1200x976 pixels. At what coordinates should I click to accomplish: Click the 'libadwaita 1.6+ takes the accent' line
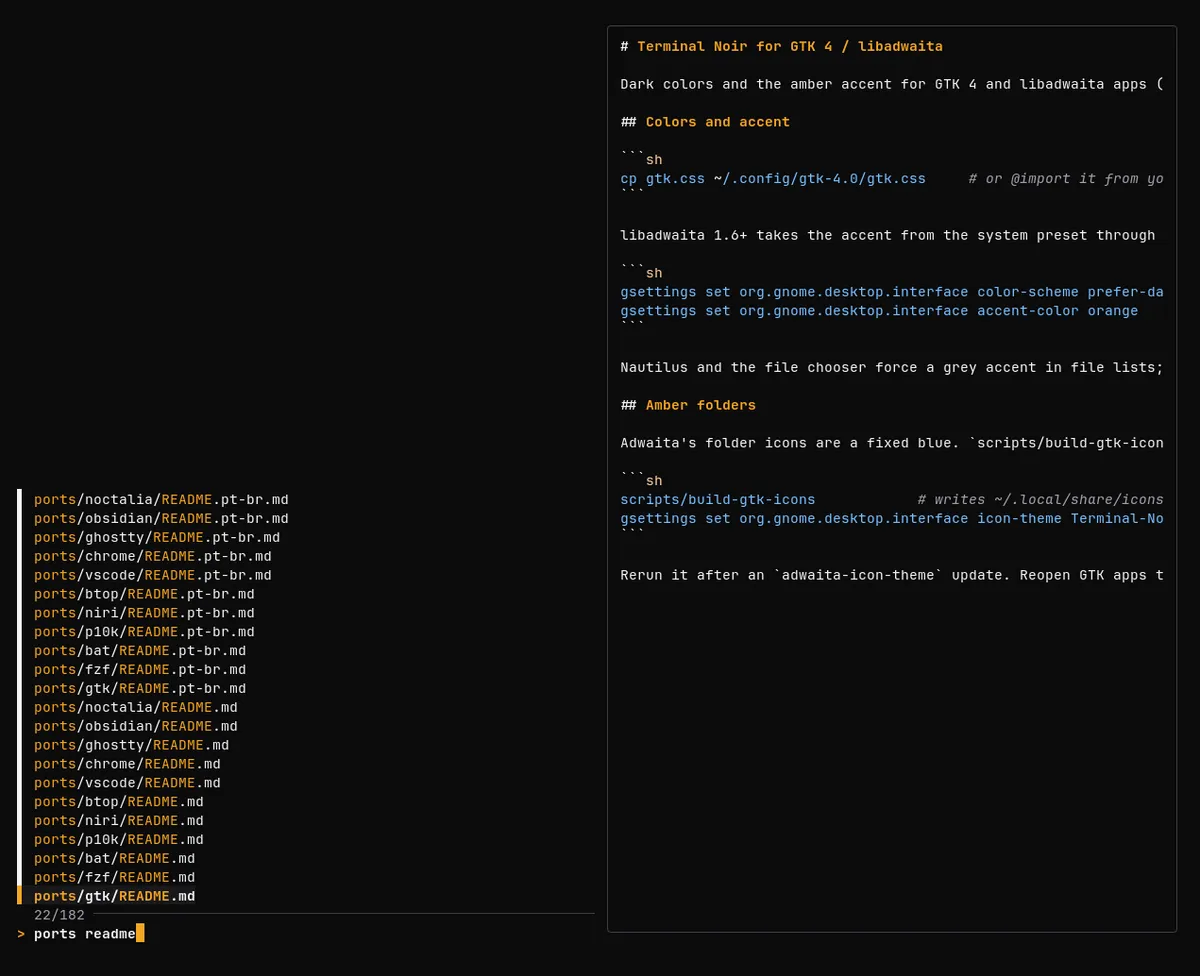click(888, 235)
